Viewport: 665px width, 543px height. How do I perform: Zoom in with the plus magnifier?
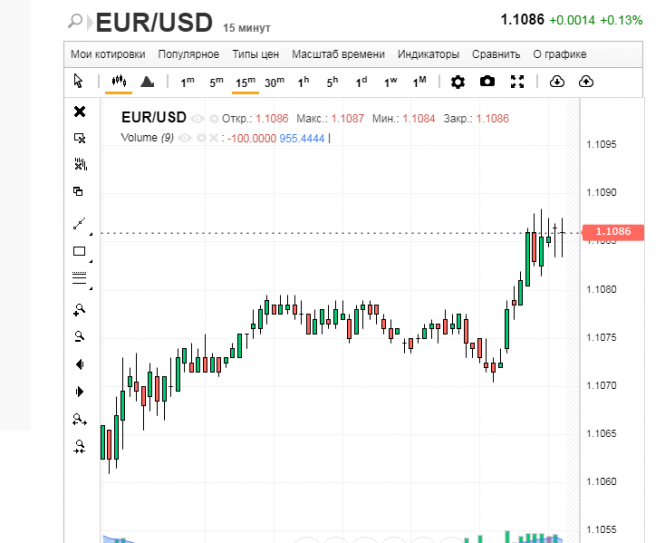[79, 310]
